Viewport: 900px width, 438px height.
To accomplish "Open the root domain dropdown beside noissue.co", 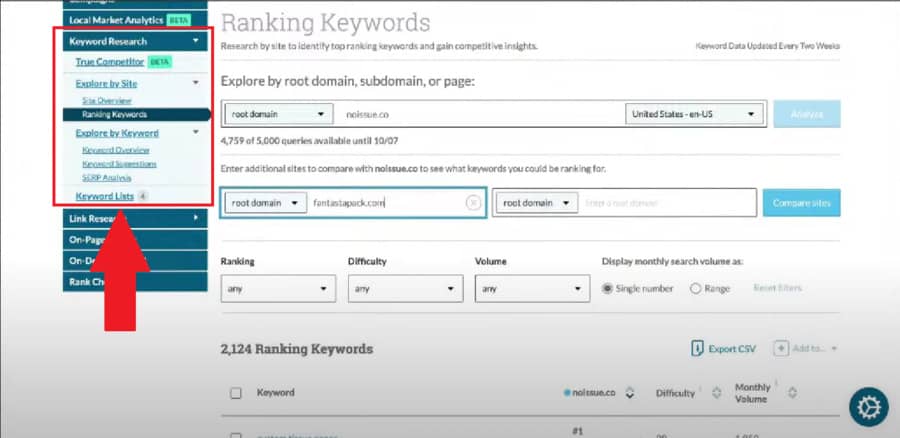I will click(x=278, y=114).
